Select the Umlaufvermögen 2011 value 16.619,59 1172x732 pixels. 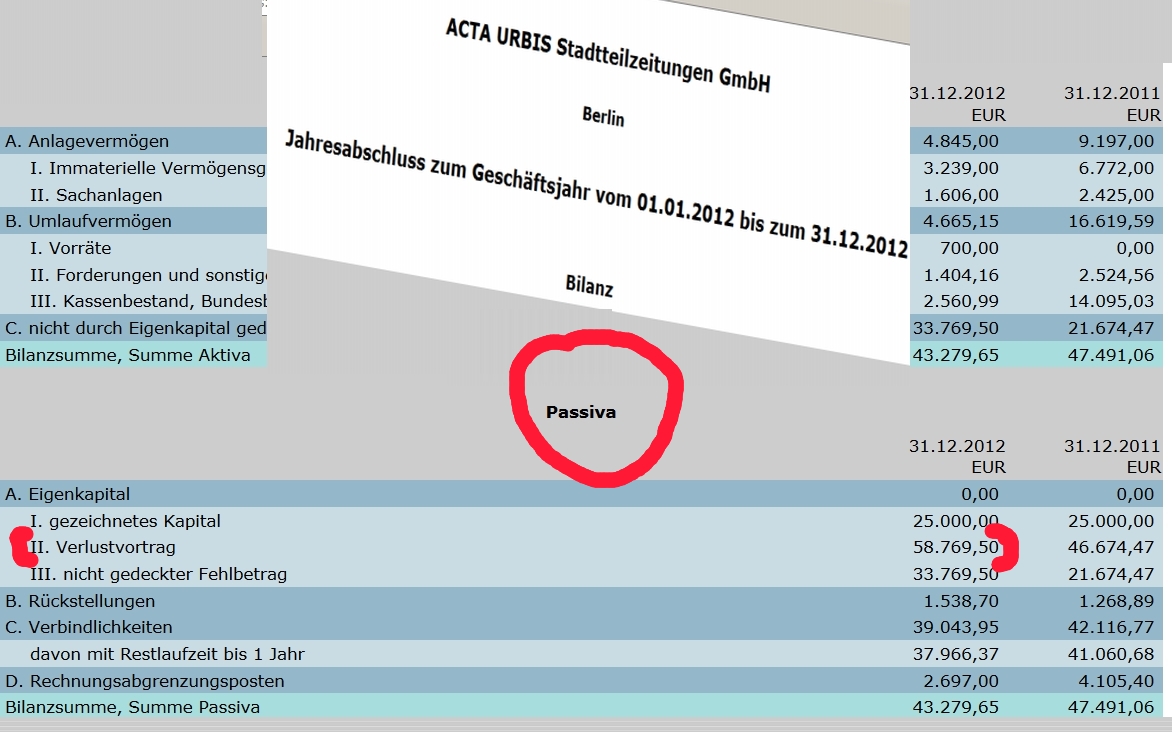click(x=1109, y=221)
